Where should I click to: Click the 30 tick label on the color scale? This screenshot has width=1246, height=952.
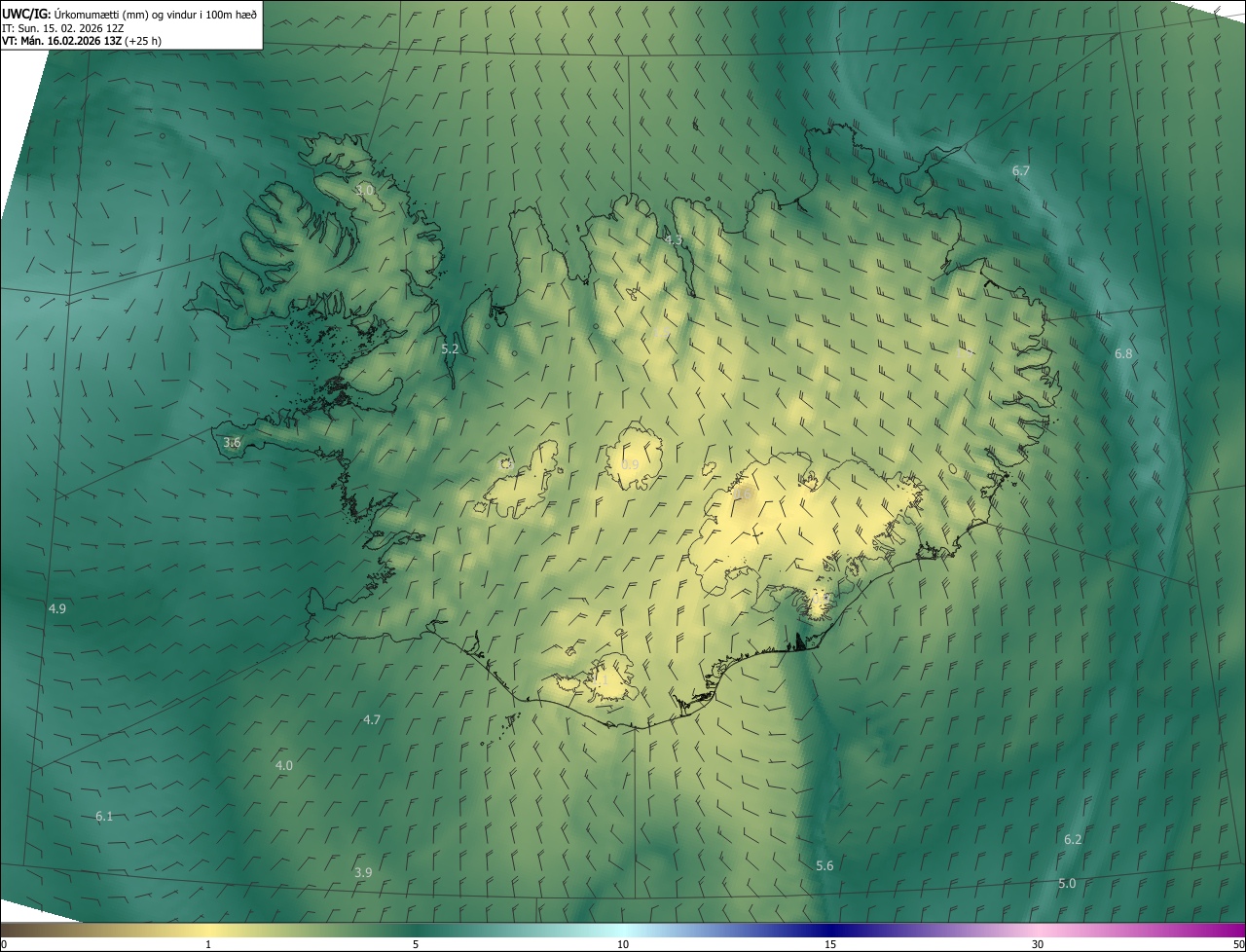point(1038,944)
